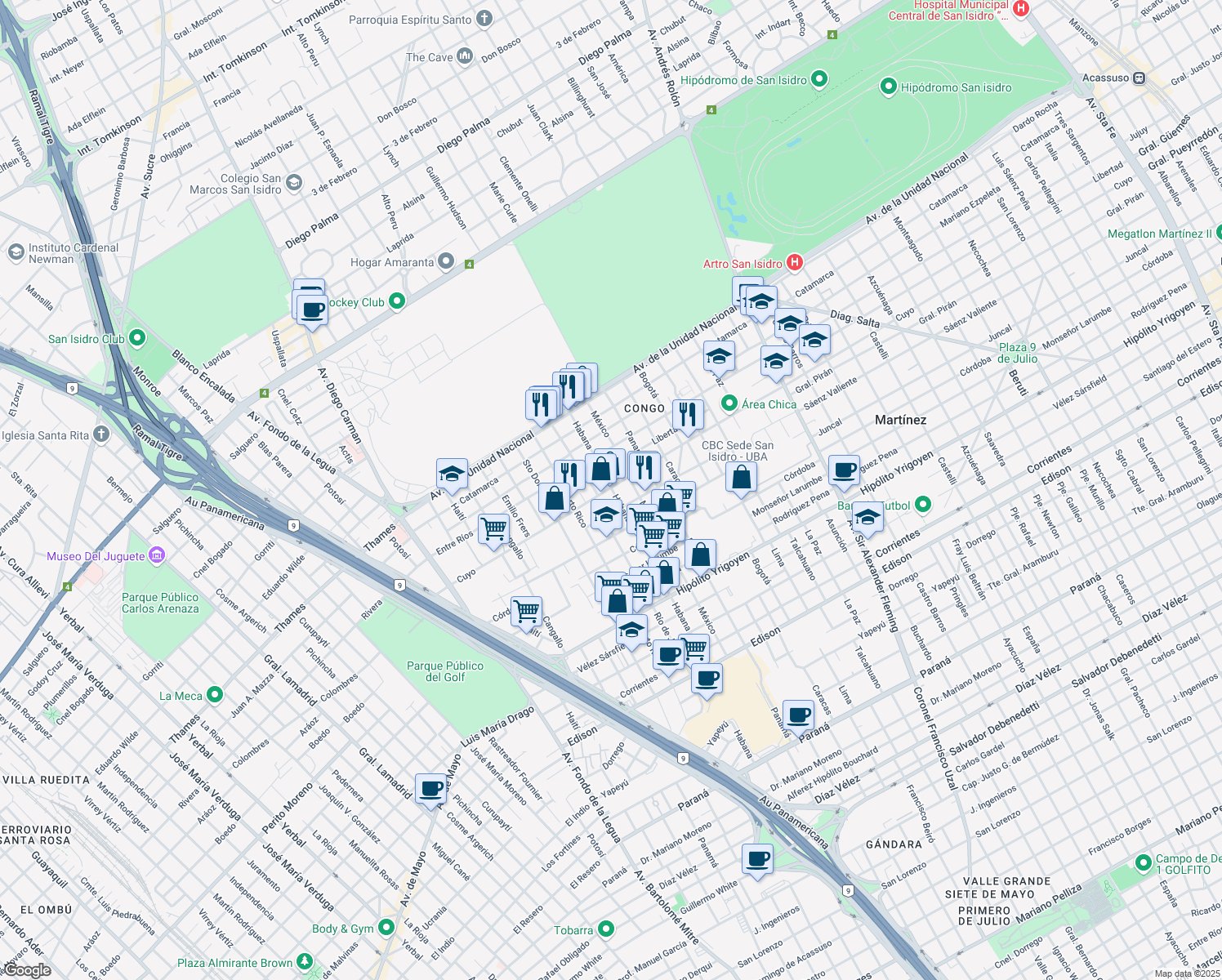Open the coffee marker on Gral. Lamadrid at Av. de Mayo
The width and height of the screenshot is (1222, 980).
pos(431,790)
